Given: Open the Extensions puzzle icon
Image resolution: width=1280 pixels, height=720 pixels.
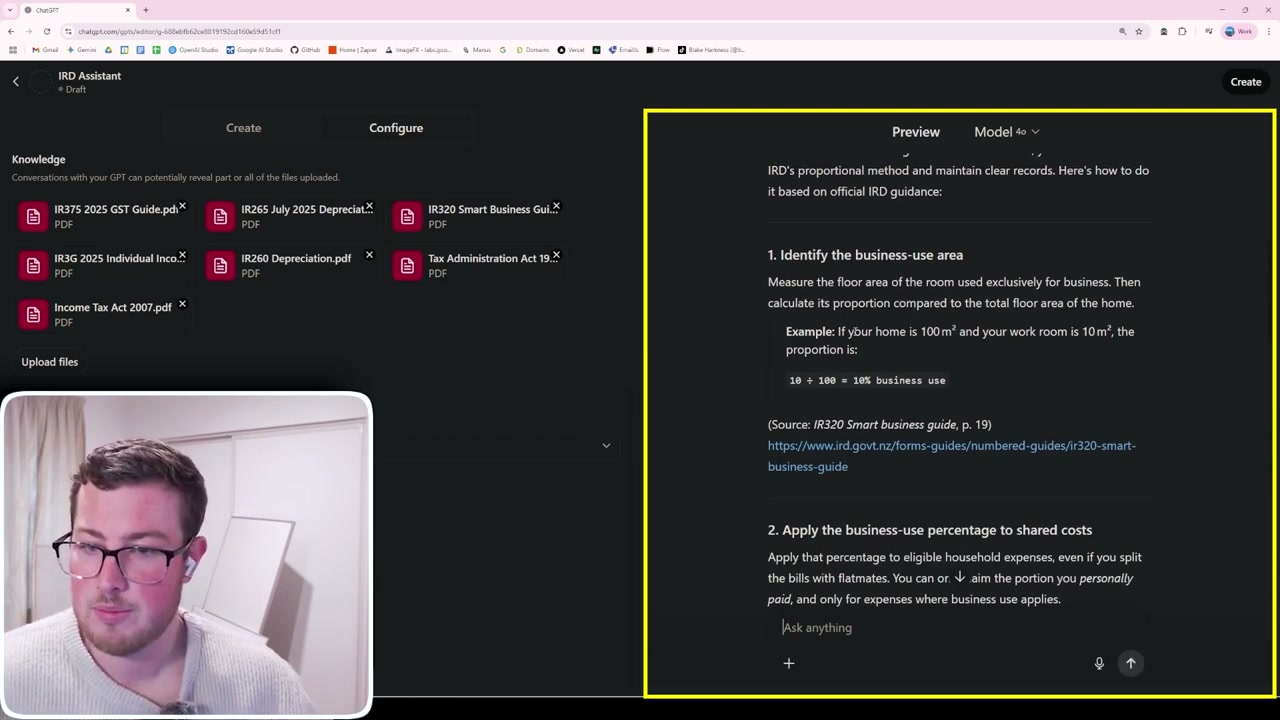Looking at the screenshot, I should 1182,31.
